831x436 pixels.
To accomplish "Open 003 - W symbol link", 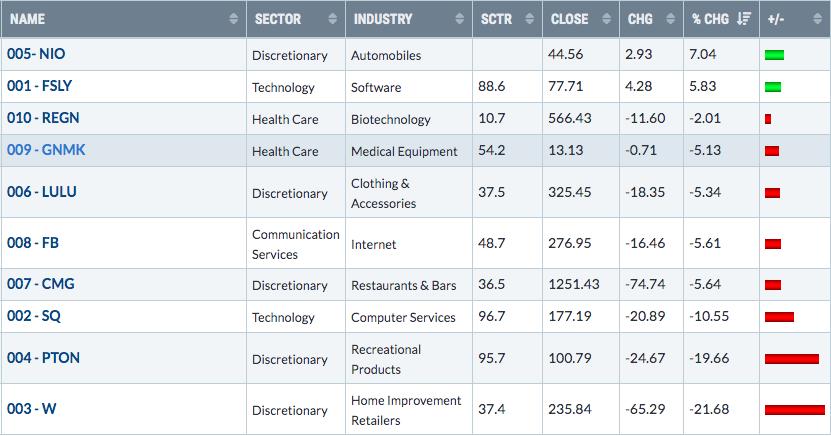I will click(31, 409).
